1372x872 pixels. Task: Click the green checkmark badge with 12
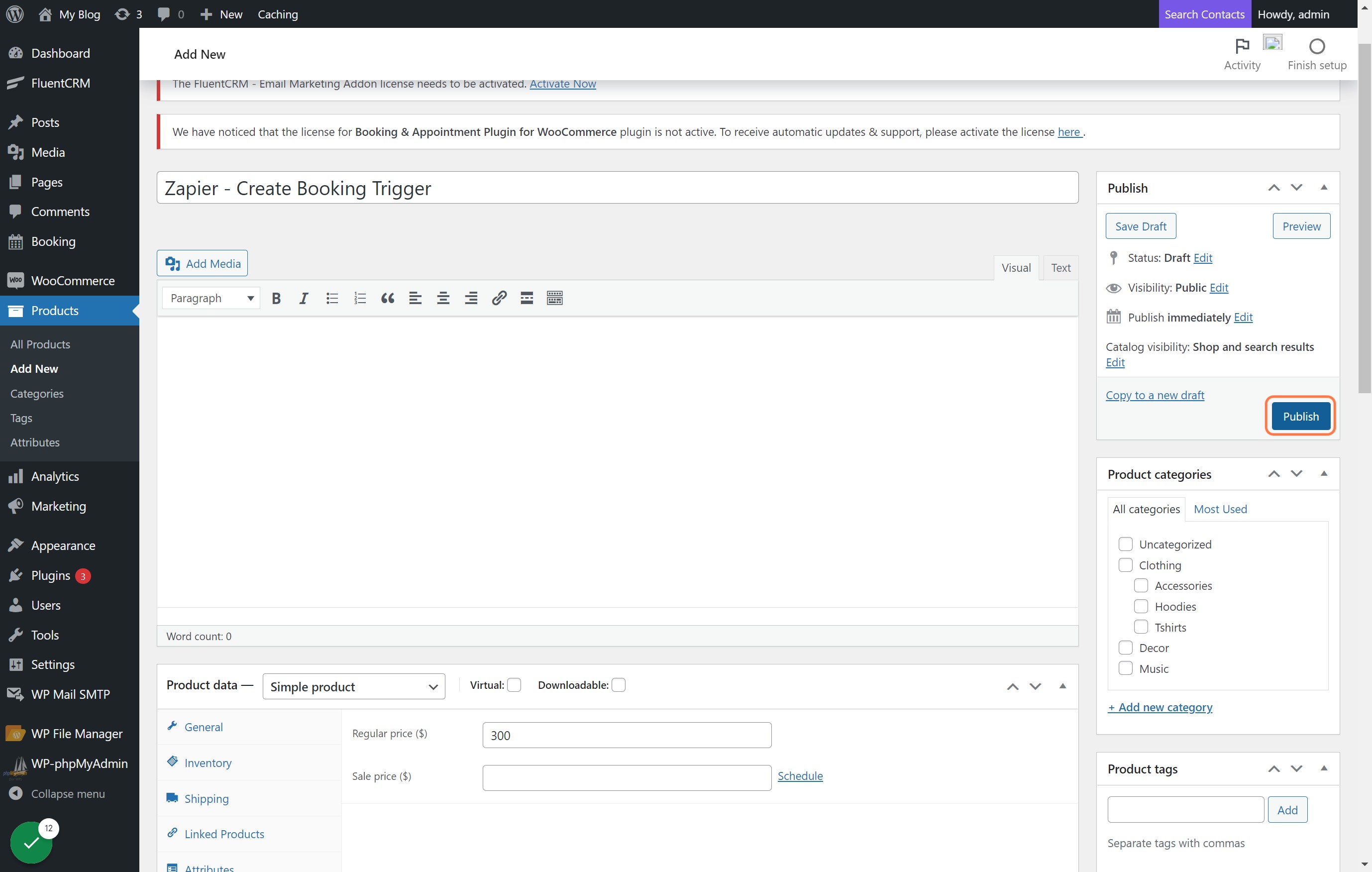[32, 842]
